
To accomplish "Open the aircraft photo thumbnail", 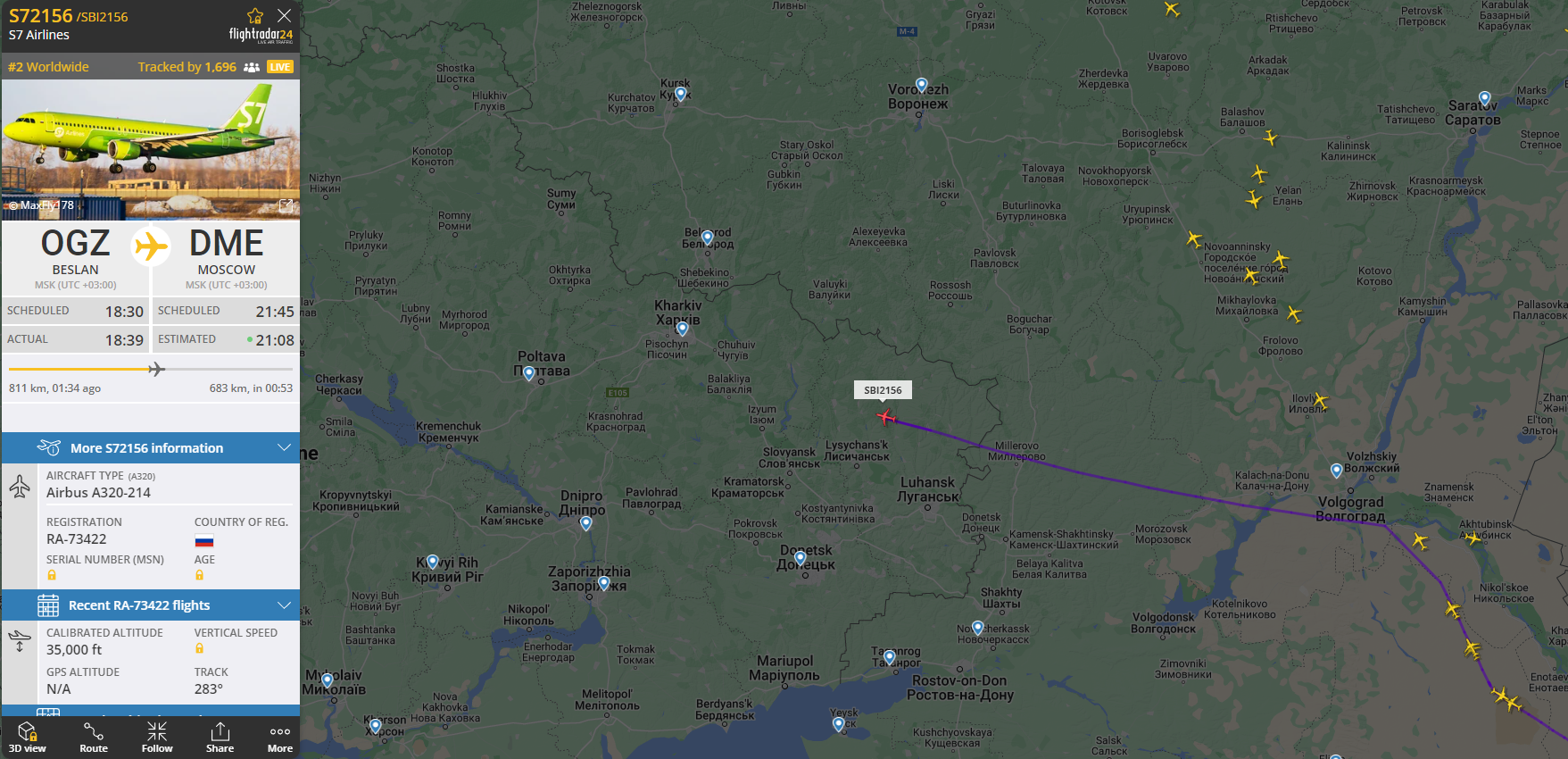I will coord(151,149).
